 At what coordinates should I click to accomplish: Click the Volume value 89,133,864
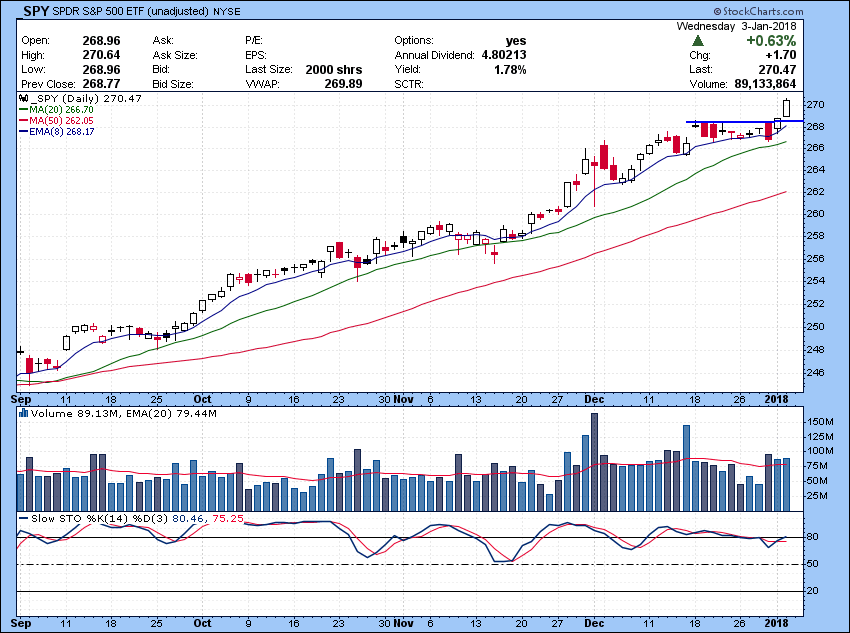click(765, 84)
